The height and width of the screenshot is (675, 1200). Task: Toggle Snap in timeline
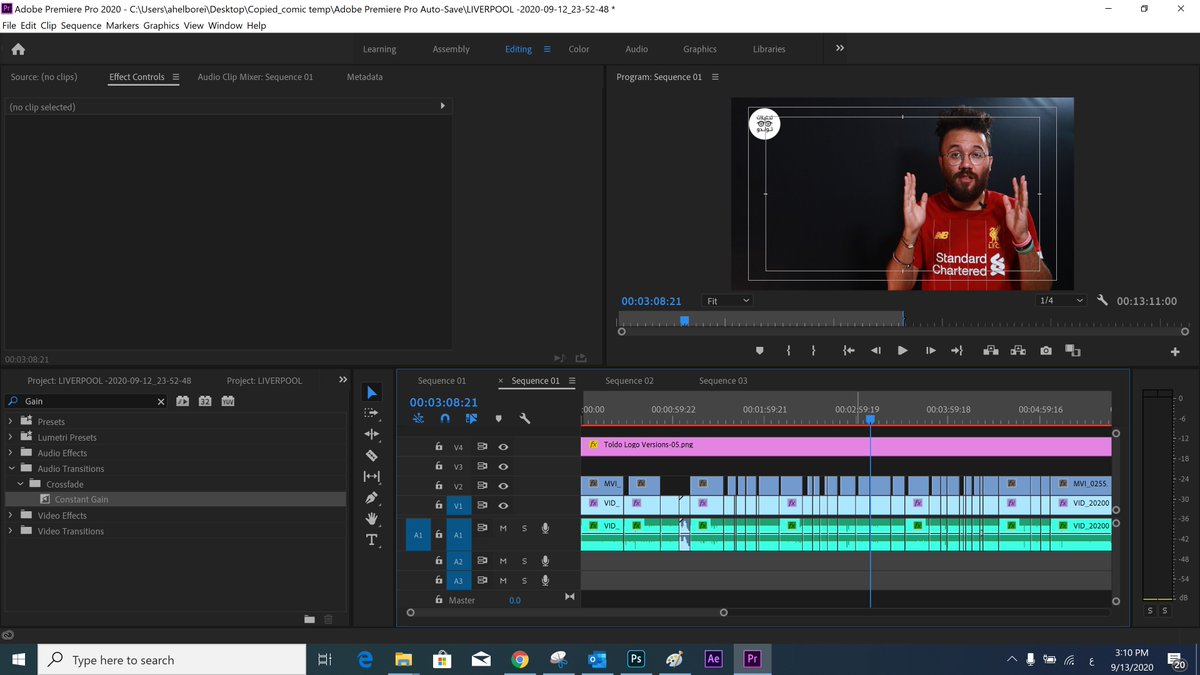coord(445,419)
